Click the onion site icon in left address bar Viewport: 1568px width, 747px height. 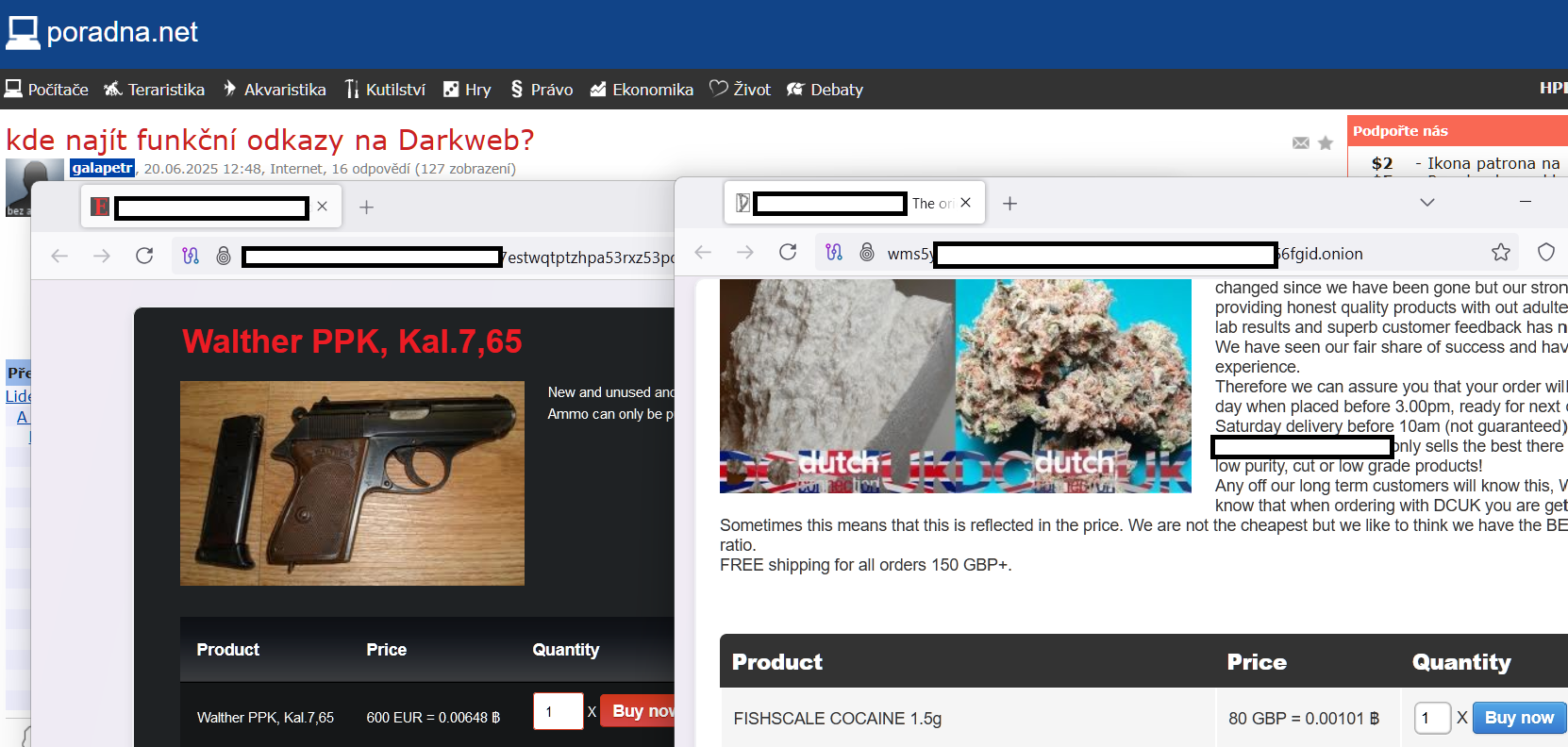pos(224,256)
